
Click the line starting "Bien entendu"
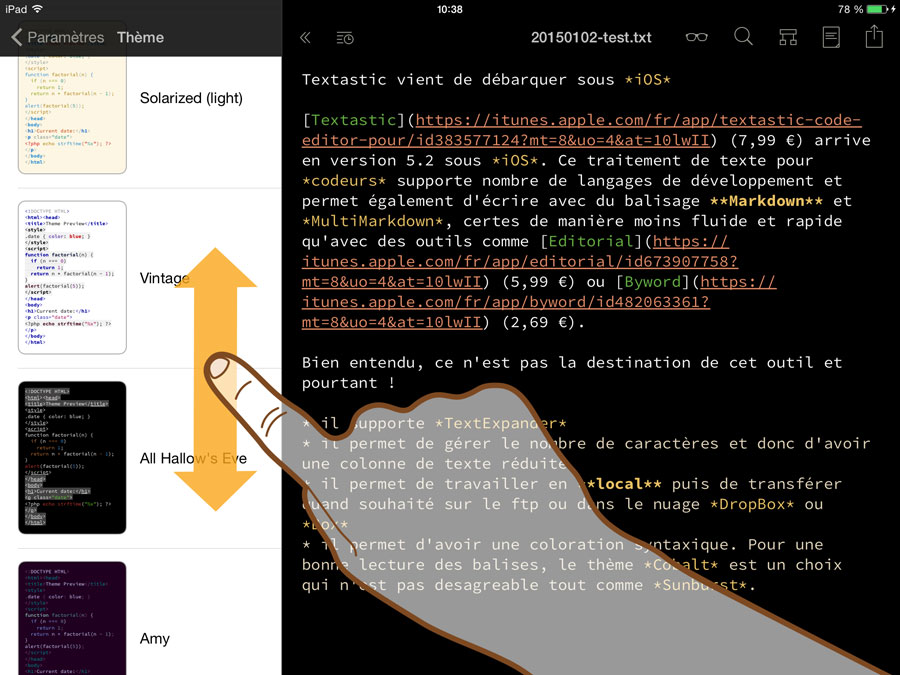click(x=572, y=363)
